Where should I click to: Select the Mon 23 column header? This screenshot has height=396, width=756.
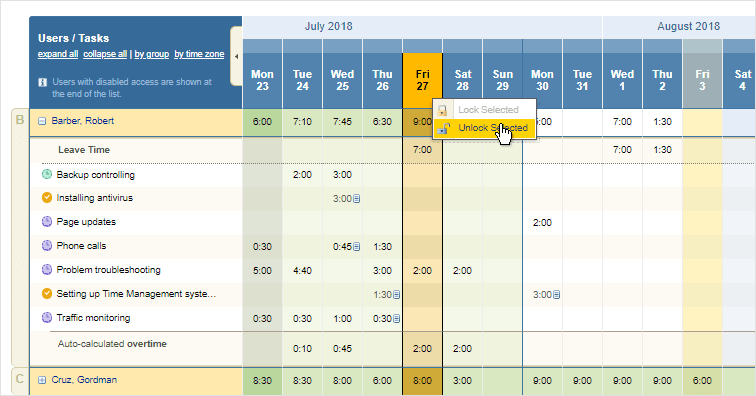(x=262, y=80)
